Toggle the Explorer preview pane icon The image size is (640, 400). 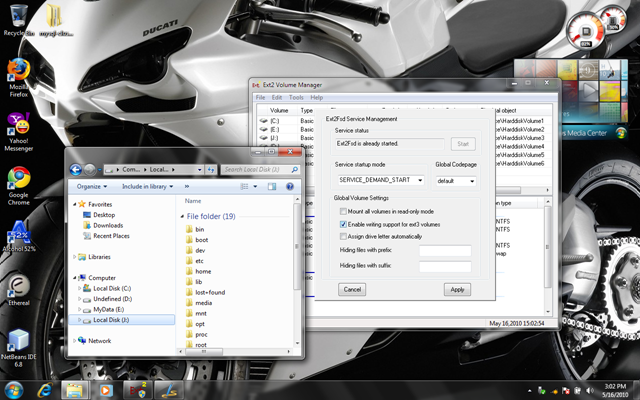(272, 187)
